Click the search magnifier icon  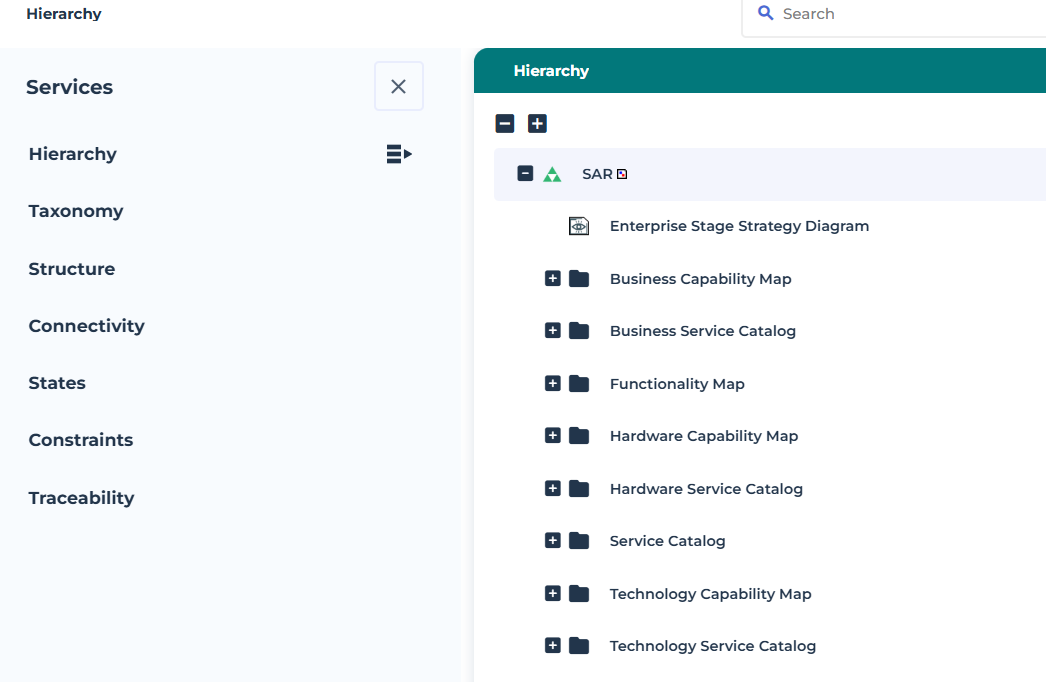pos(766,14)
